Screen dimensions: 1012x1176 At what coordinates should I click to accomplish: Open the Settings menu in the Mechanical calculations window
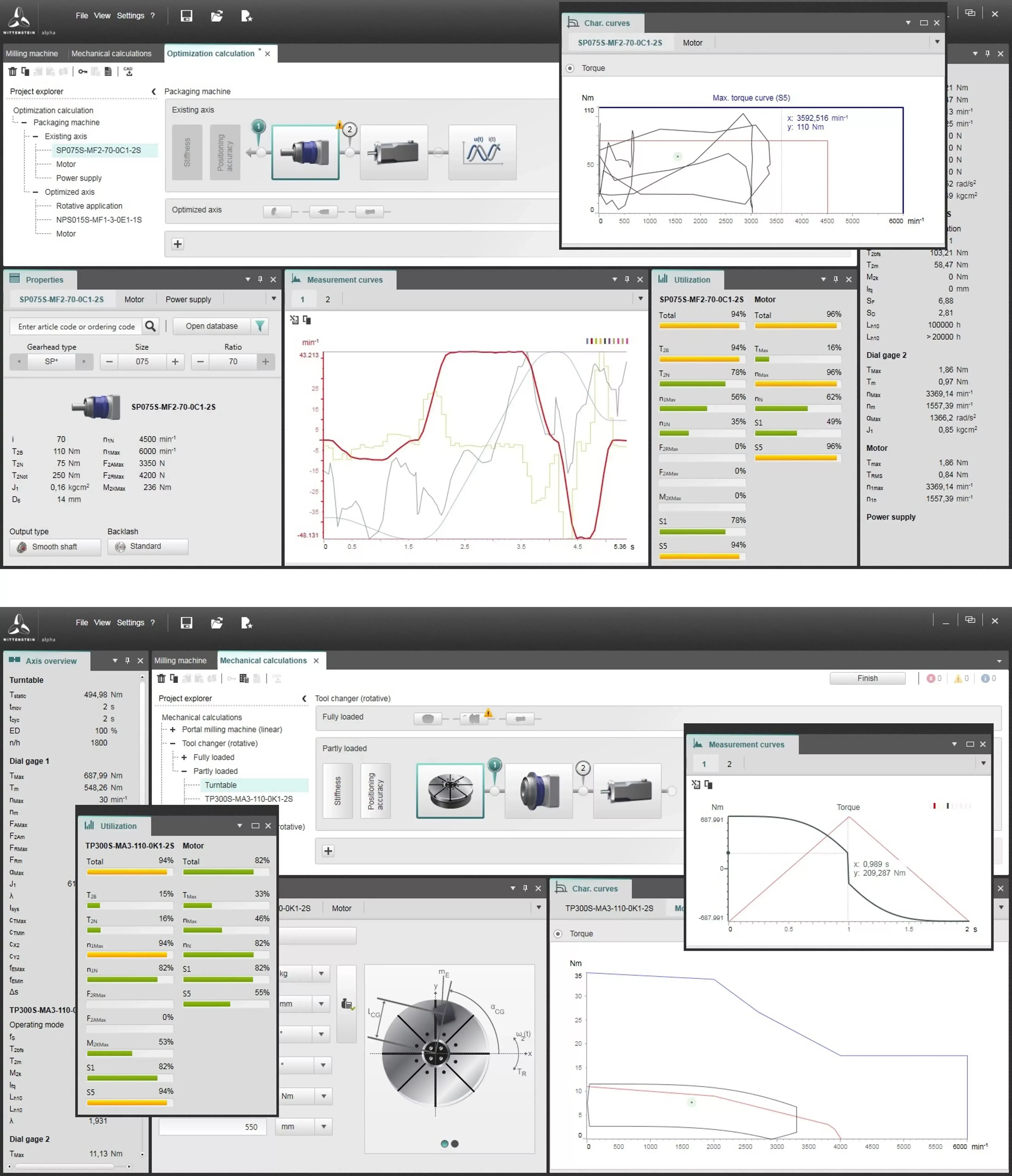click(x=131, y=623)
